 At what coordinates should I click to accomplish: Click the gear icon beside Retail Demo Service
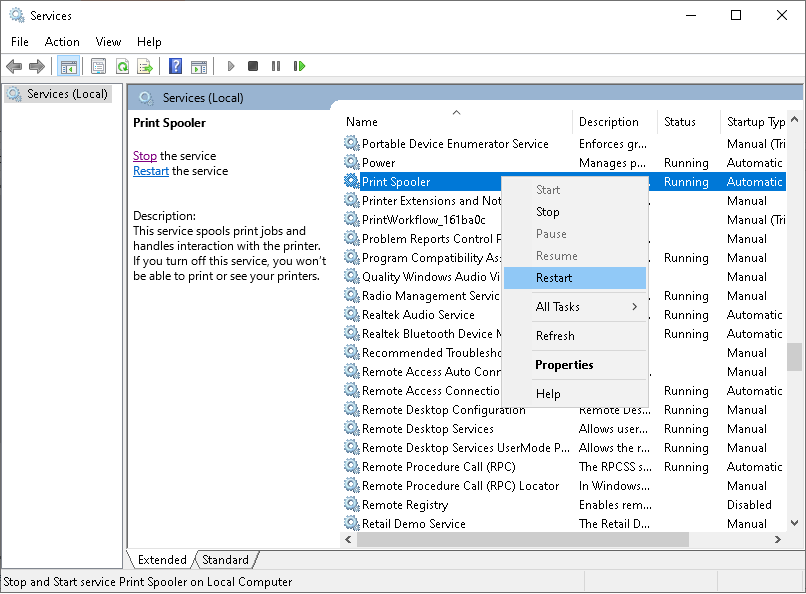(x=352, y=524)
